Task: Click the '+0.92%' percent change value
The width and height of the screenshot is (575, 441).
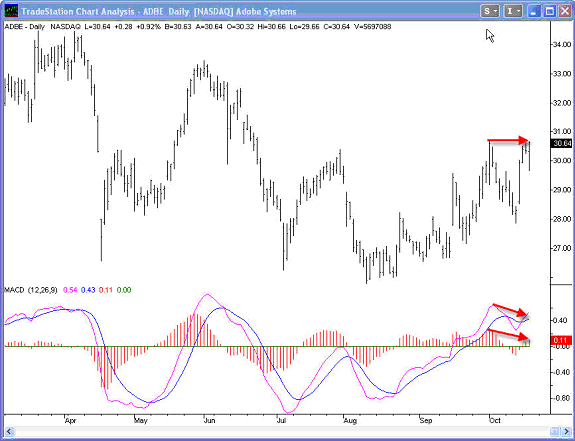Action: point(149,27)
